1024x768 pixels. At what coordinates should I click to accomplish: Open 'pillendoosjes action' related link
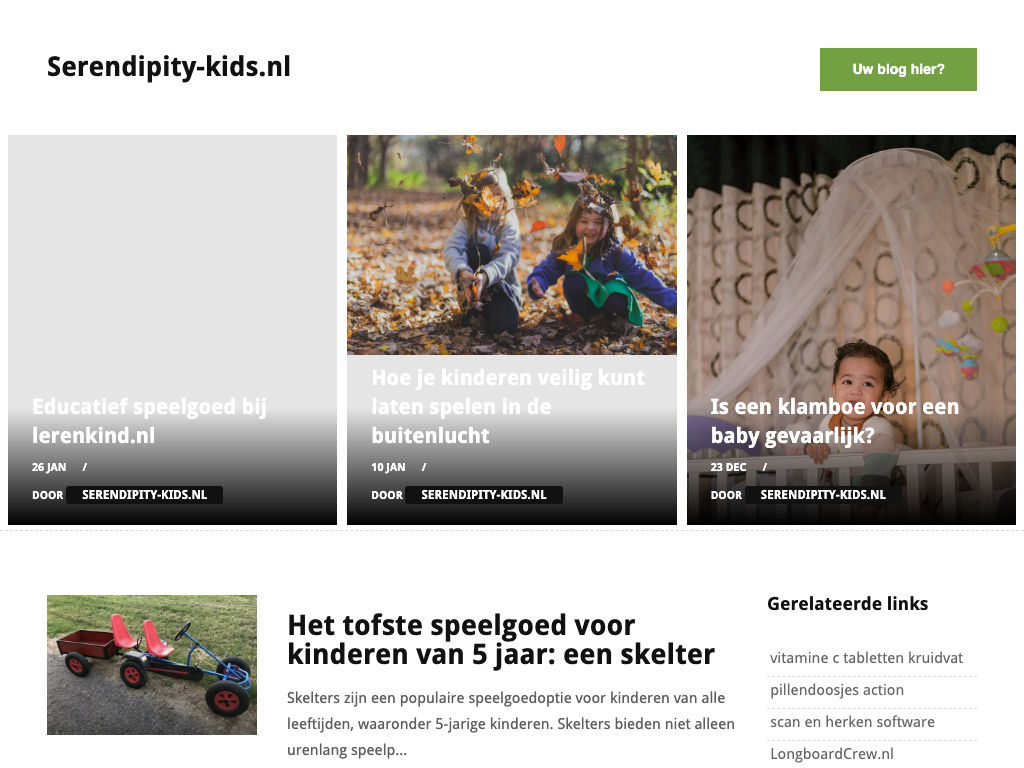click(837, 690)
